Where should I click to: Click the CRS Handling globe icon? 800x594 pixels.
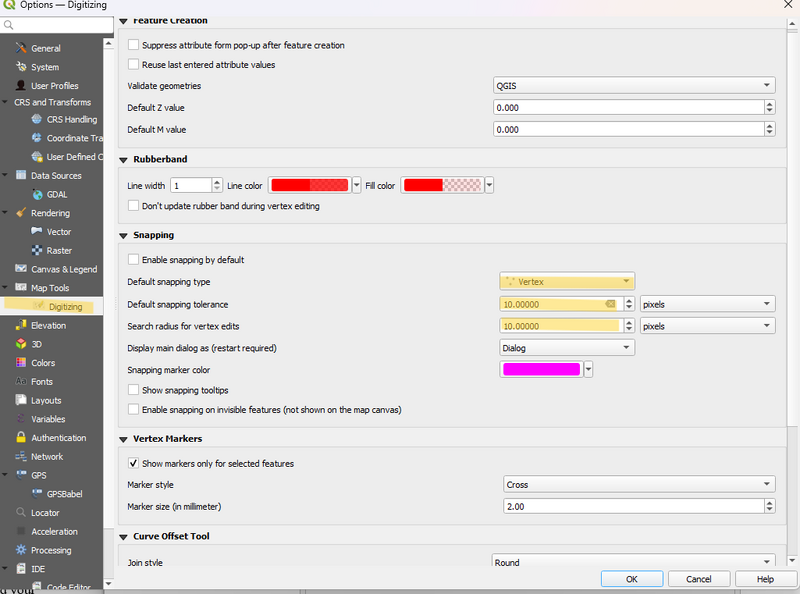37,119
